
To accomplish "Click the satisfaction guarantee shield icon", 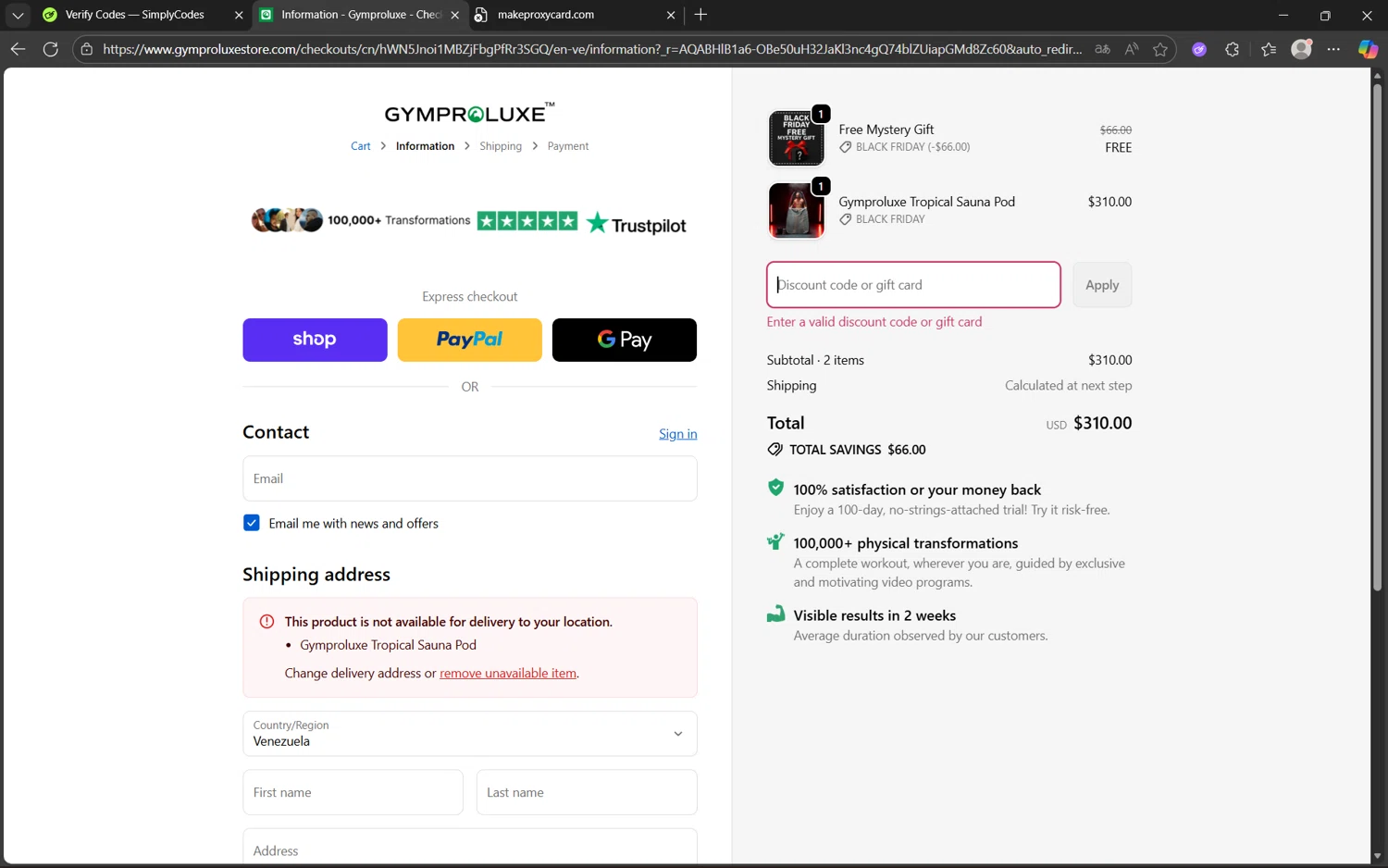I will click(775, 488).
